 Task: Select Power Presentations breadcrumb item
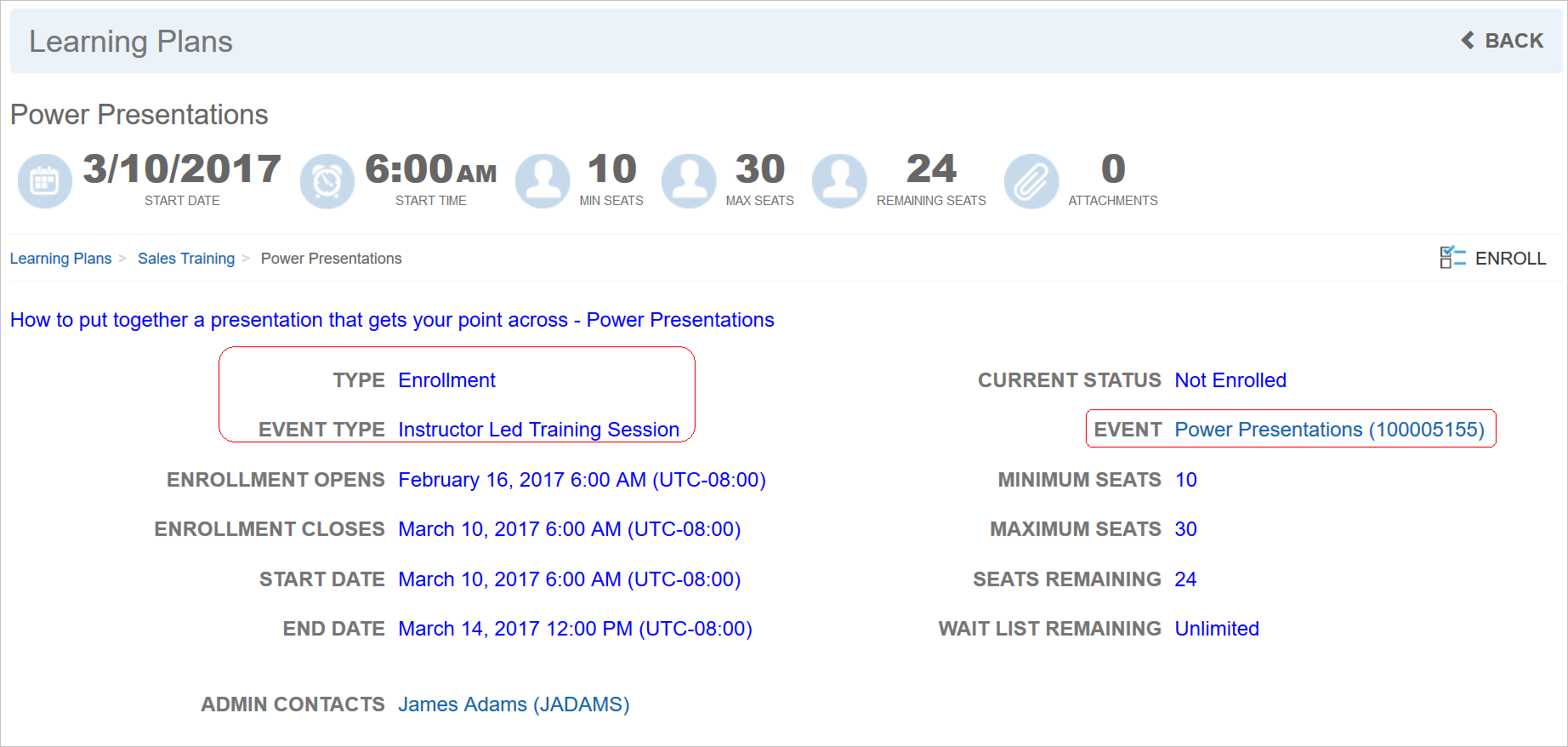[331, 259]
